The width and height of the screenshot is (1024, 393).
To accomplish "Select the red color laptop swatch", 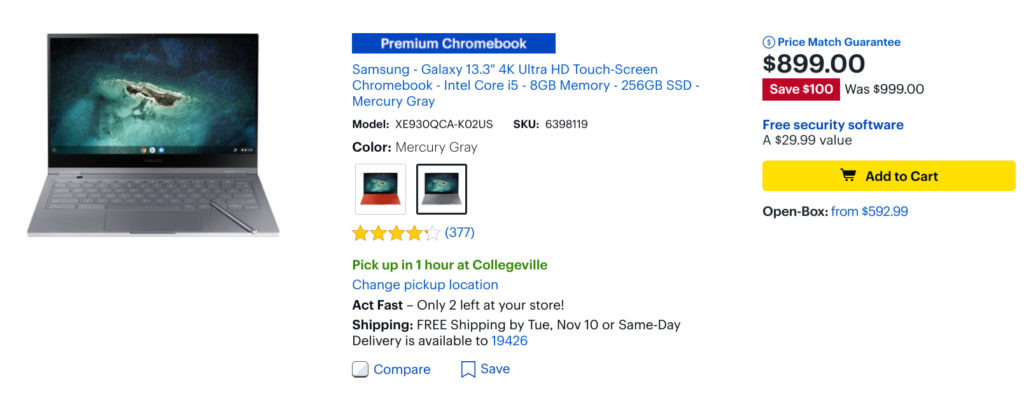I will point(380,189).
